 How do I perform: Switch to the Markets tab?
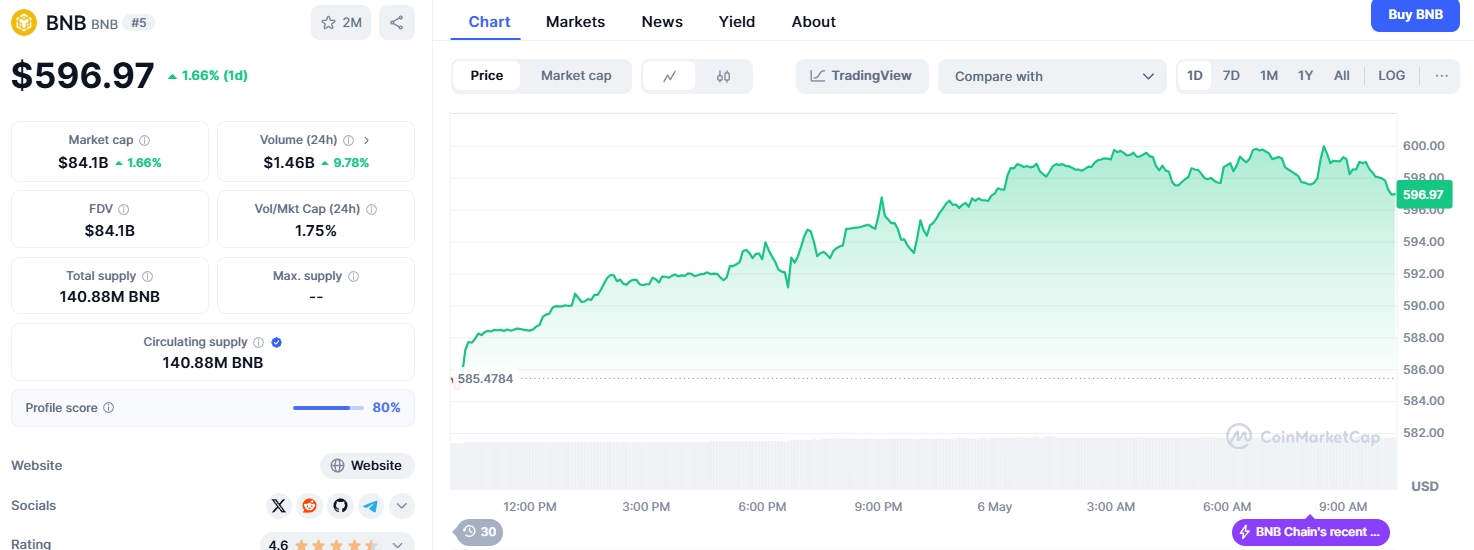[x=575, y=22]
